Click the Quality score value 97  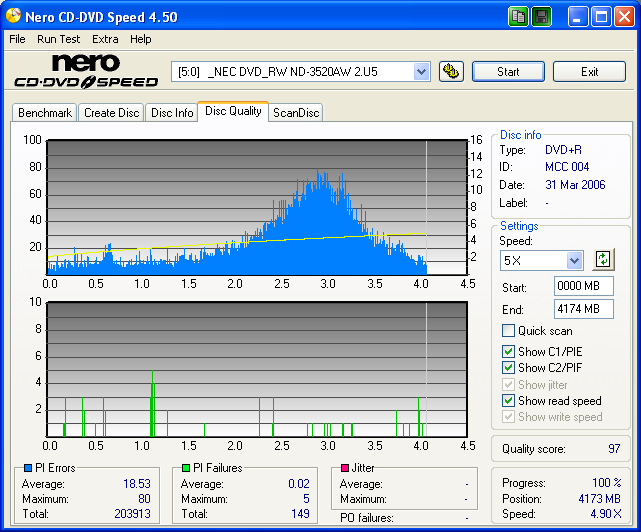coord(614,449)
